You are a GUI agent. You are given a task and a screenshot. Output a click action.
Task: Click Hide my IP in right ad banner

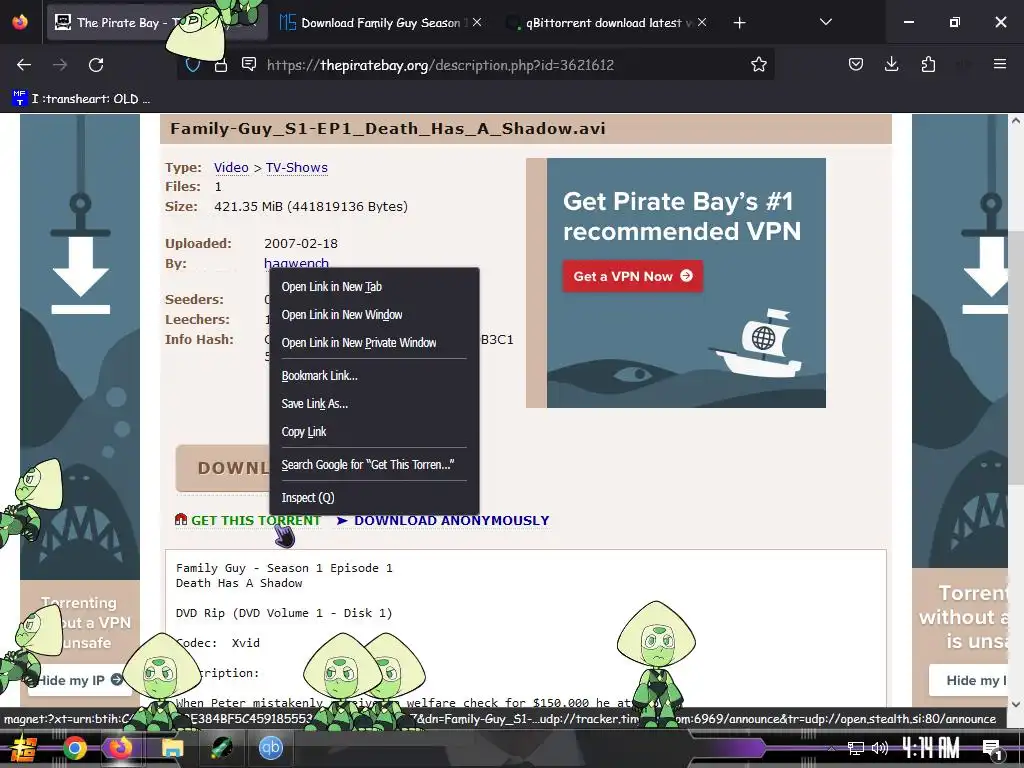click(x=969, y=680)
